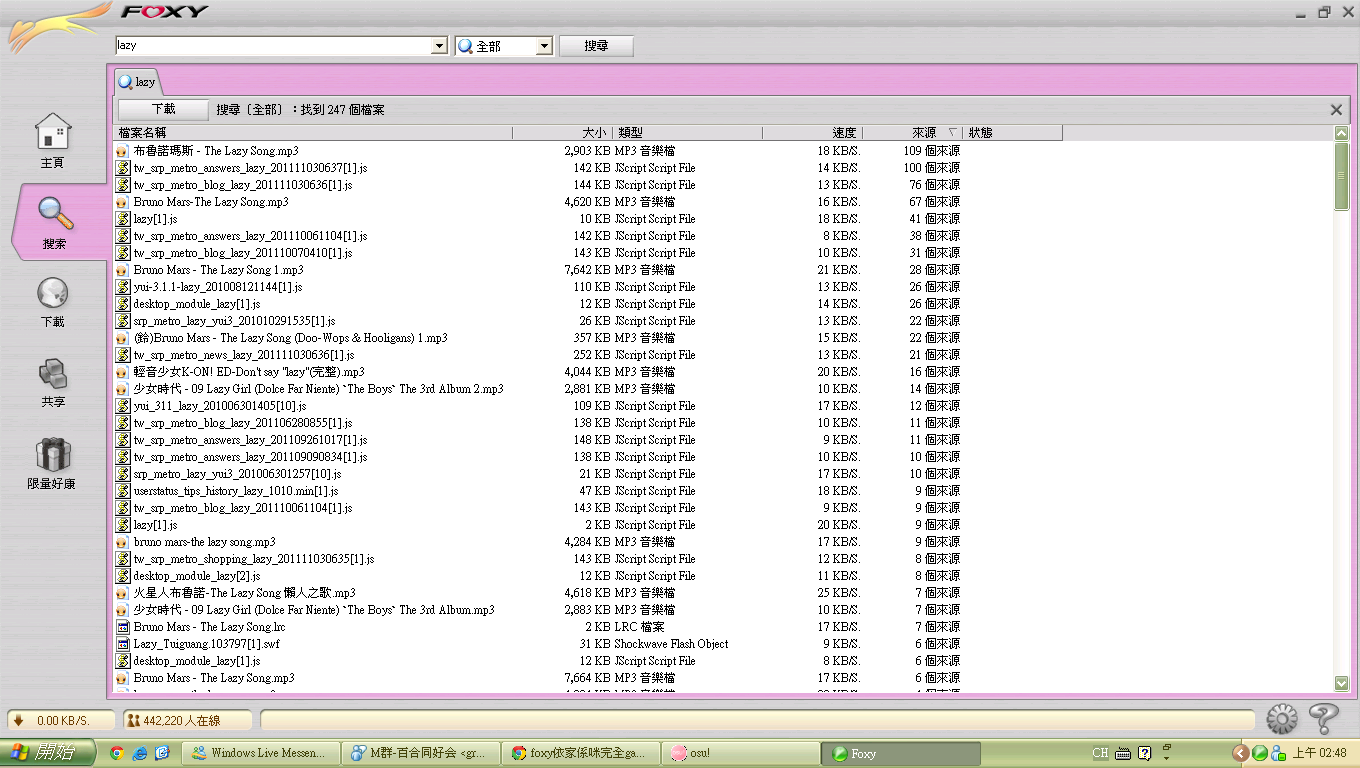Click the file icon of Bruno Mars - The Lazy Song.lrc
The width and height of the screenshot is (1360, 768).
(x=123, y=627)
